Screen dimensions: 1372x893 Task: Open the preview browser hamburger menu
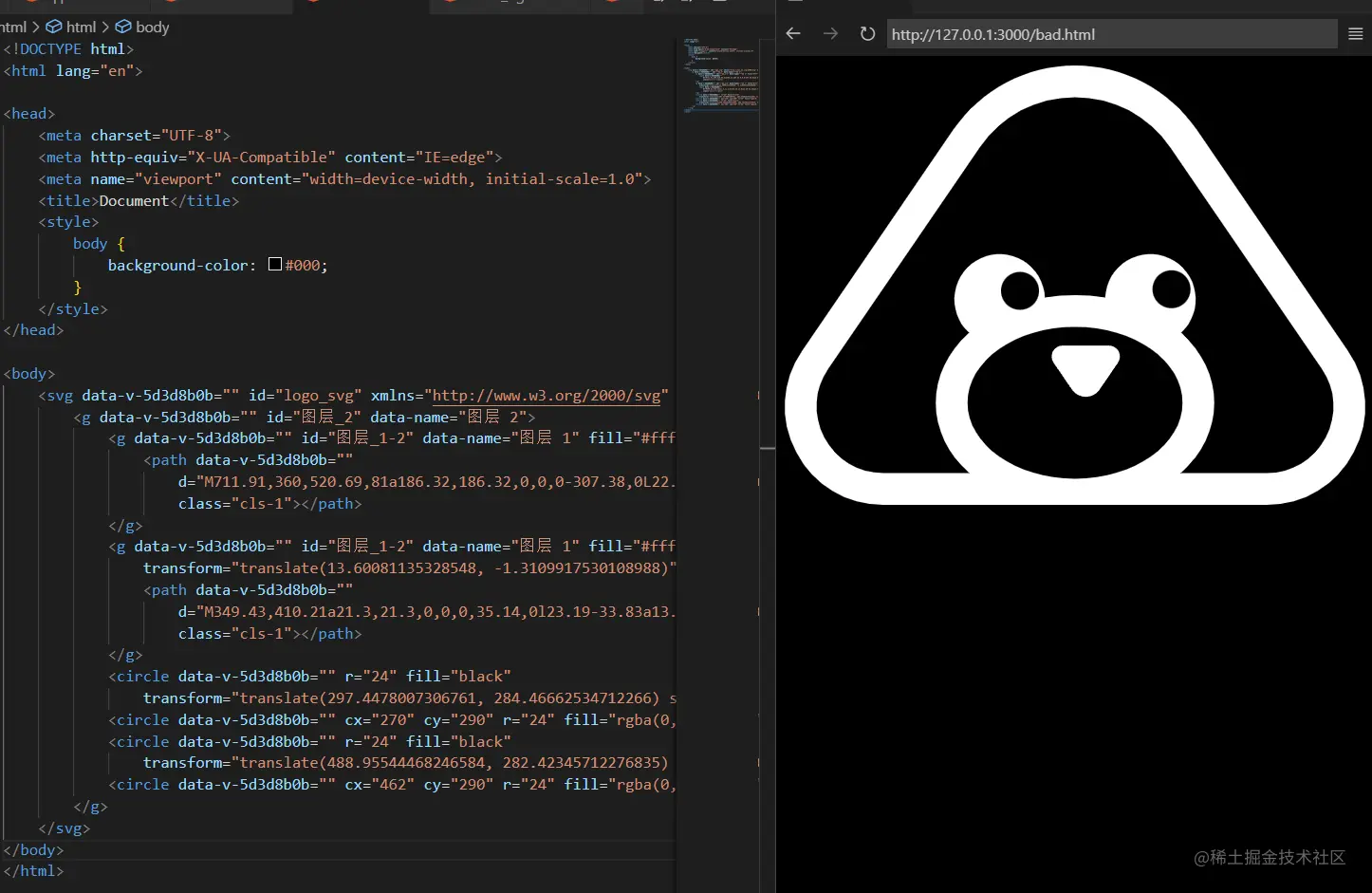(x=1356, y=34)
